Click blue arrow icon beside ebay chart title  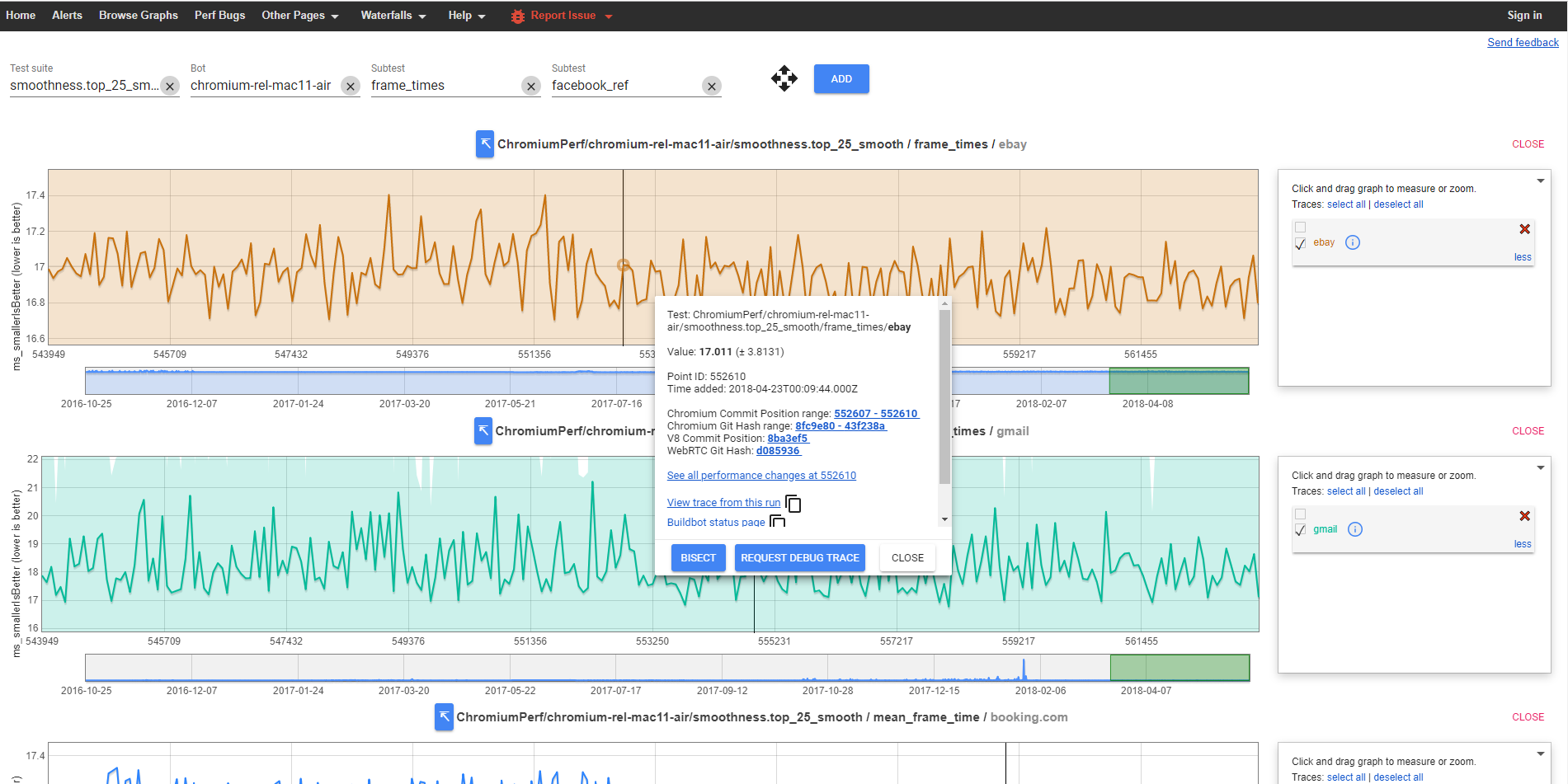pos(485,144)
